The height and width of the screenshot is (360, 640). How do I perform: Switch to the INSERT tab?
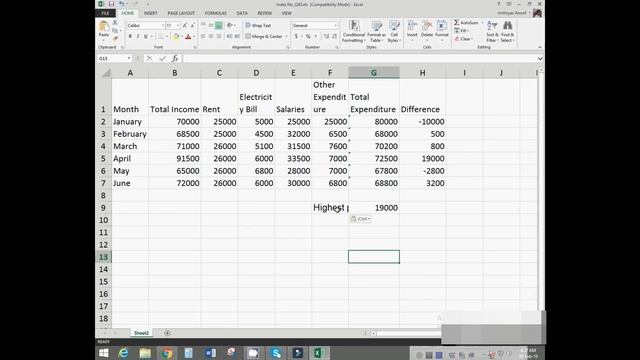(151, 13)
